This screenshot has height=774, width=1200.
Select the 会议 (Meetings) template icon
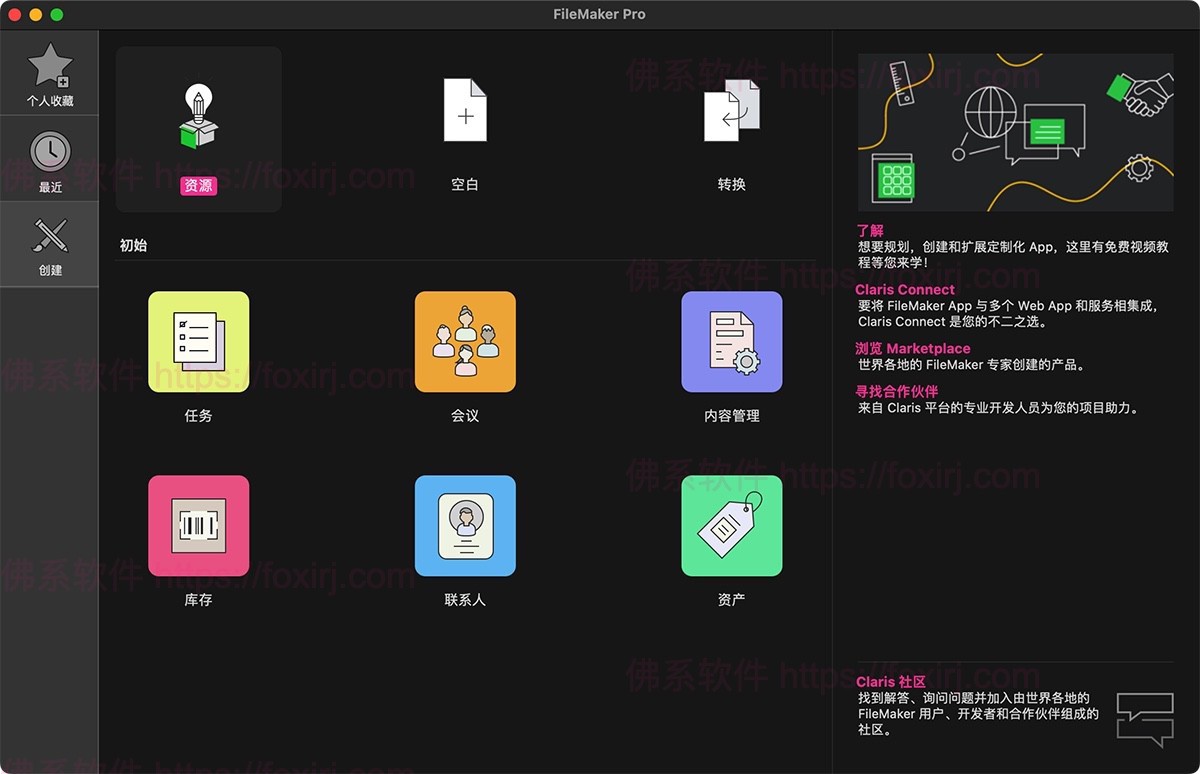coord(465,341)
